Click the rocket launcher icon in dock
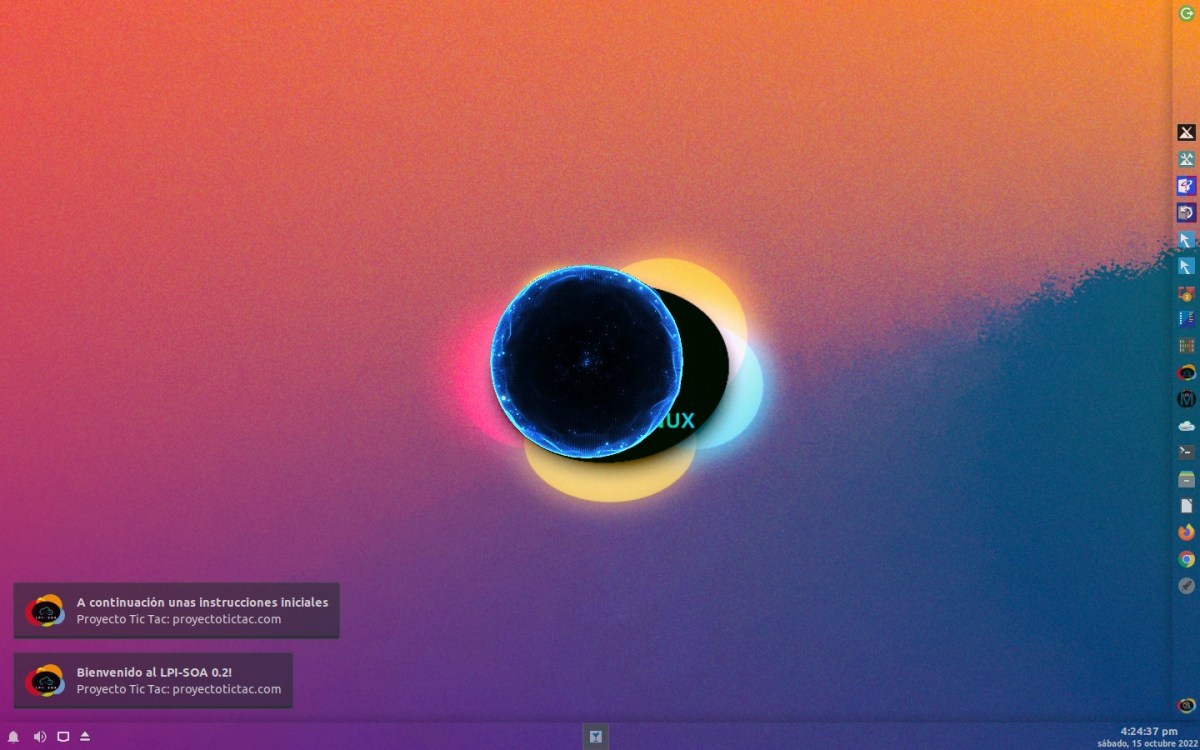Viewport: 1200px width, 750px height. [x=1186, y=586]
